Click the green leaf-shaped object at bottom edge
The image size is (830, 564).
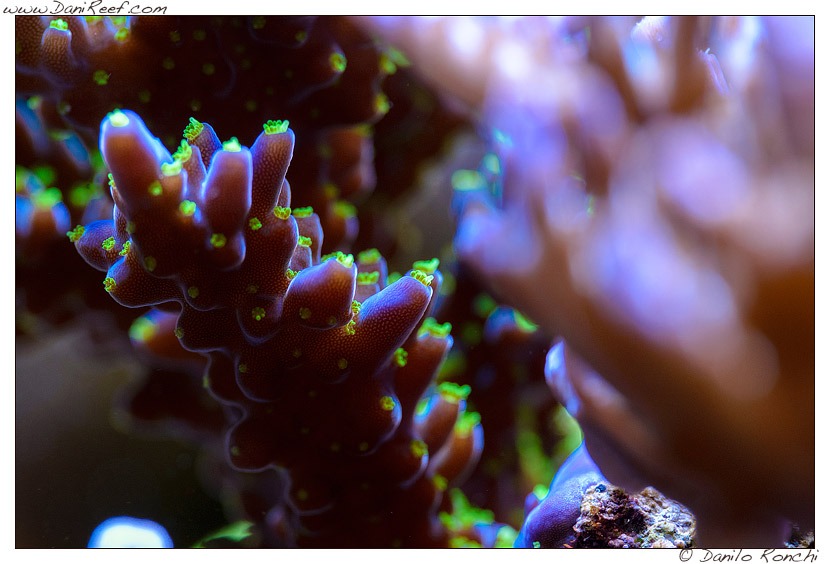[226, 535]
